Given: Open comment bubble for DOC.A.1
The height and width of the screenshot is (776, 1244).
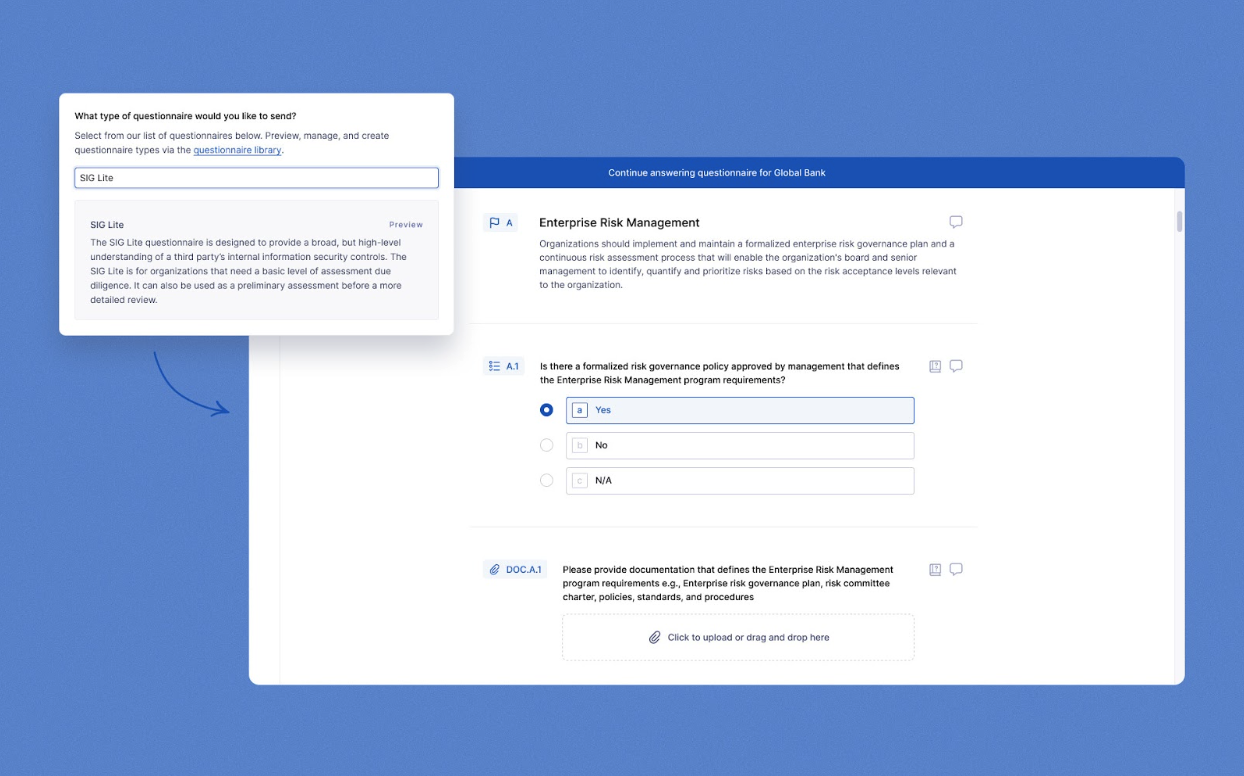Looking at the screenshot, I should tap(956, 569).
